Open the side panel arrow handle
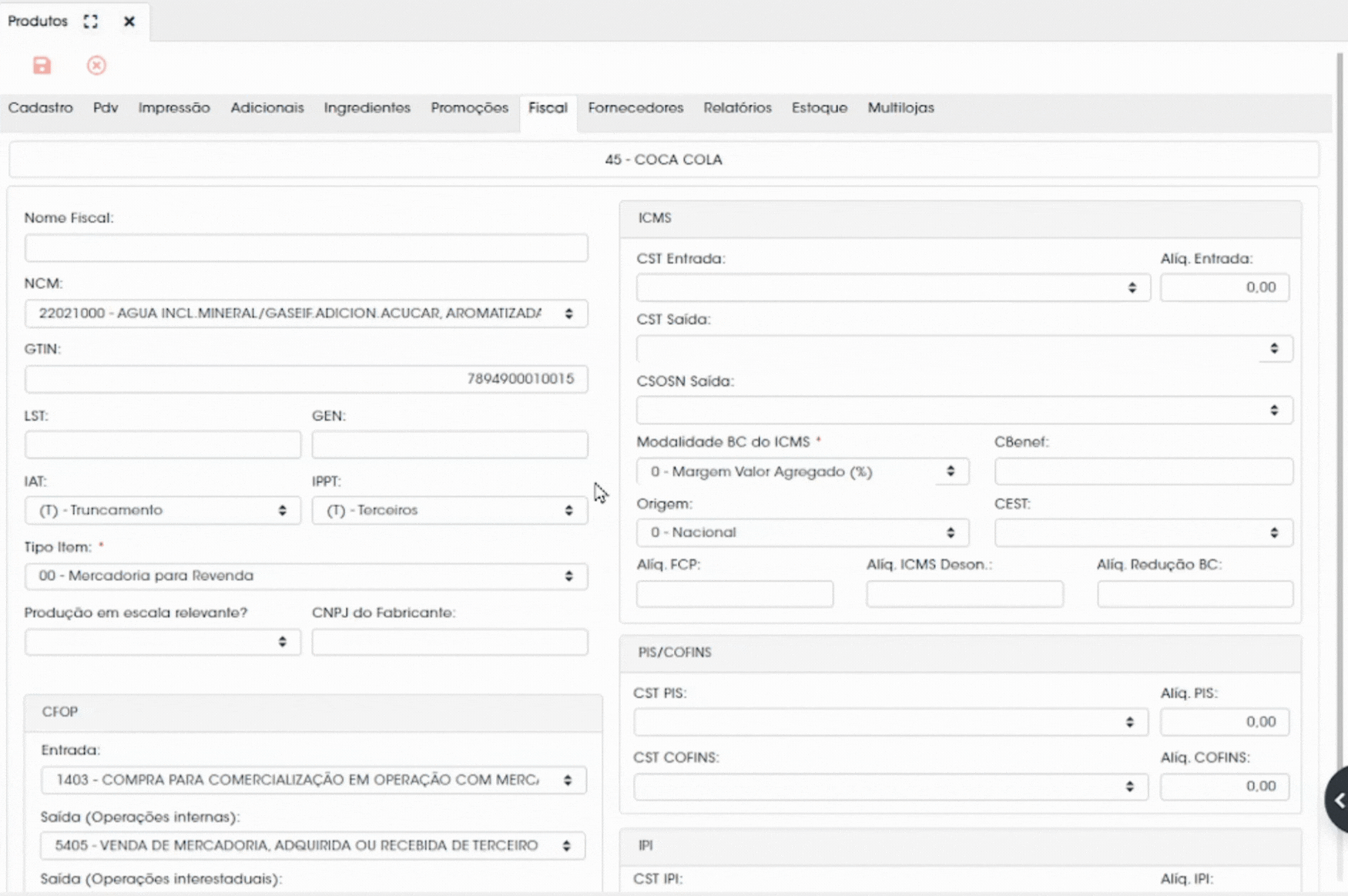This screenshot has width=1348, height=896. [1338, 800]
